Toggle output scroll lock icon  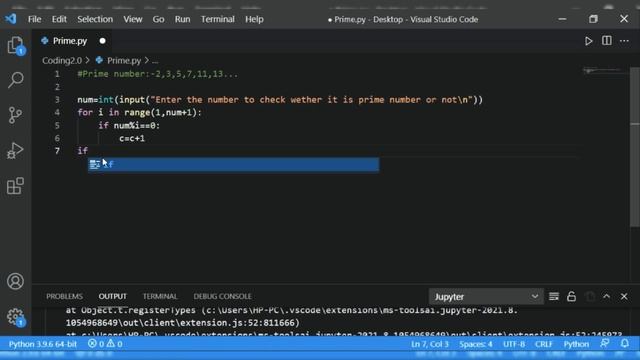(571, 296)
